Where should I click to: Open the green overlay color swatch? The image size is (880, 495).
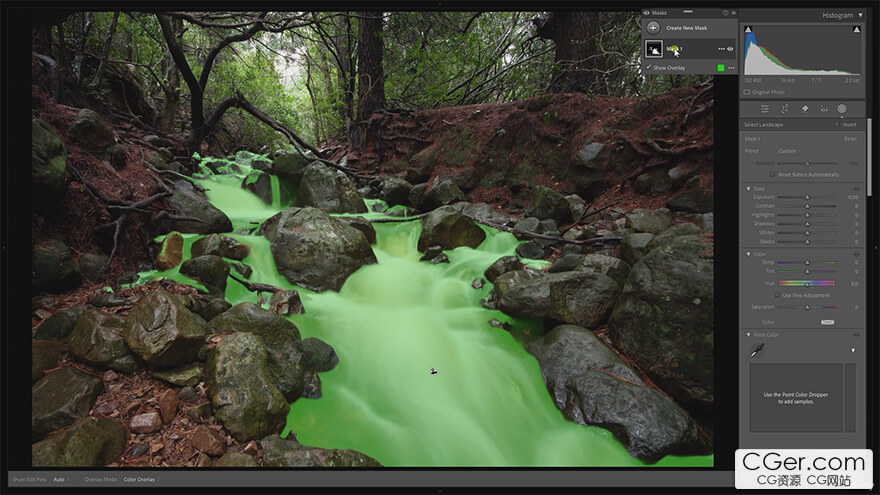pyautogui.click(x=721, y=68)
